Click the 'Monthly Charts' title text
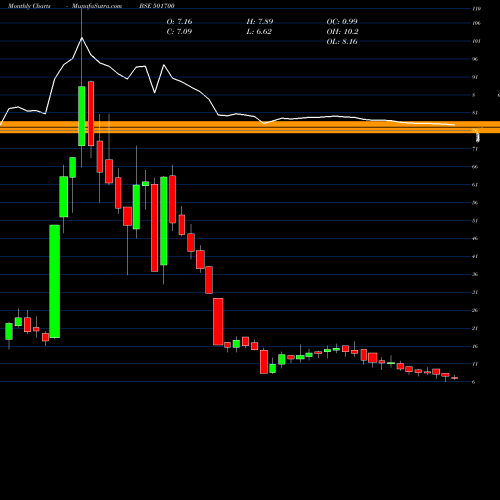500x500 pixels. click(29, 6)
